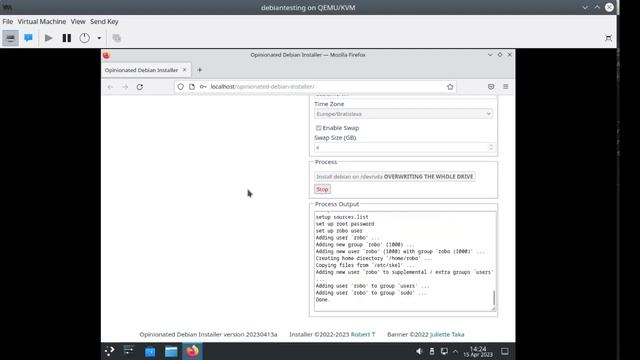The image size is (640, 360).
Task: Follow the Robert T link
Action: tap(363, 334)
